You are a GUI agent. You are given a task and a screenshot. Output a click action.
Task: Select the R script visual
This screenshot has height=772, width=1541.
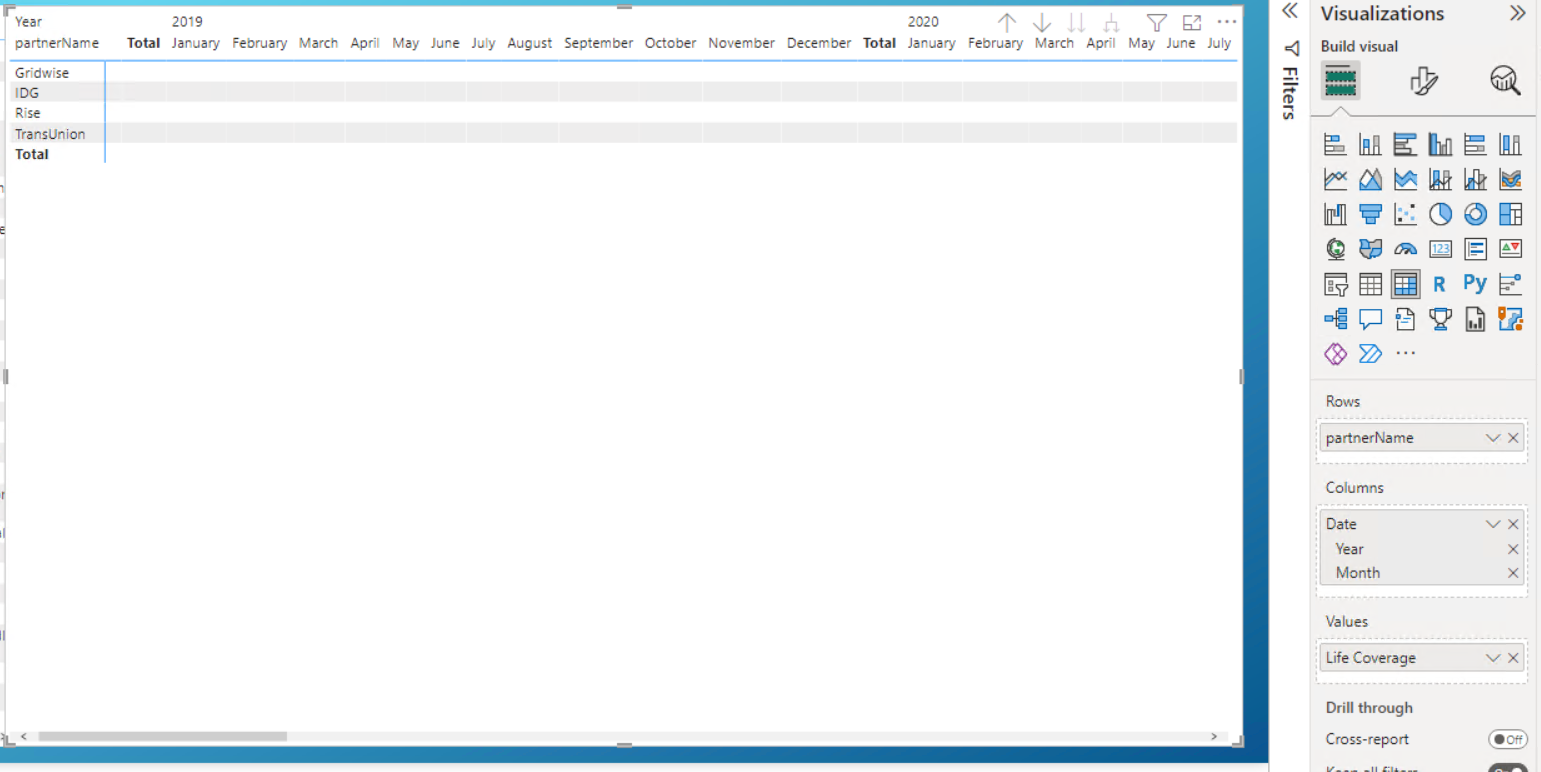(1440, 284)
